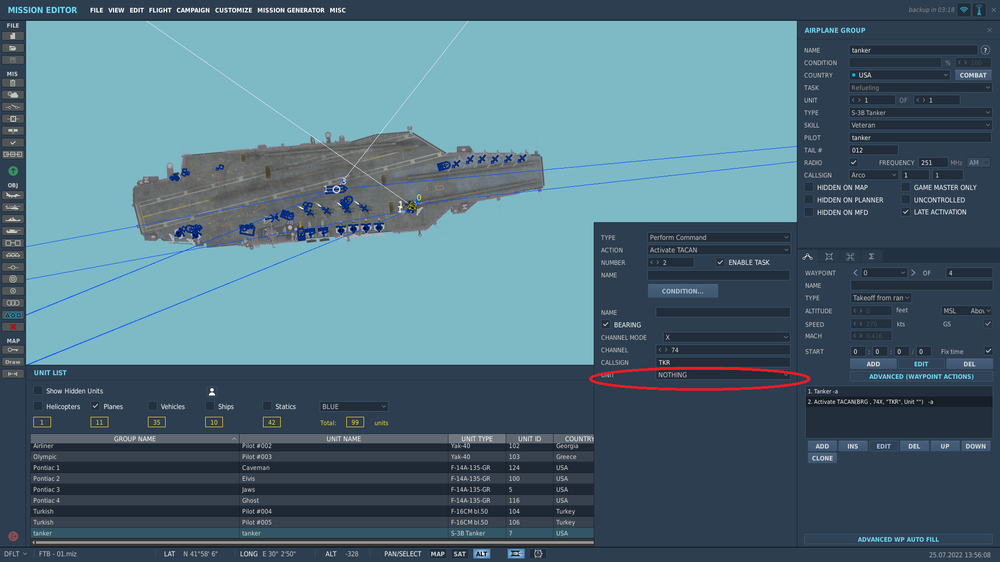Uncheck the BEARING checkbox
The height and width of the screenshot is (562, 1000).
coord(605,325)
